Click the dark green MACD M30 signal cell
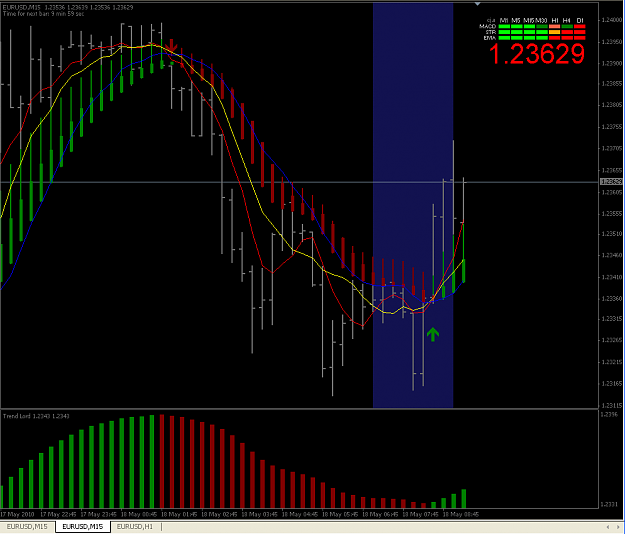625x534 pixels. [542, 26]
